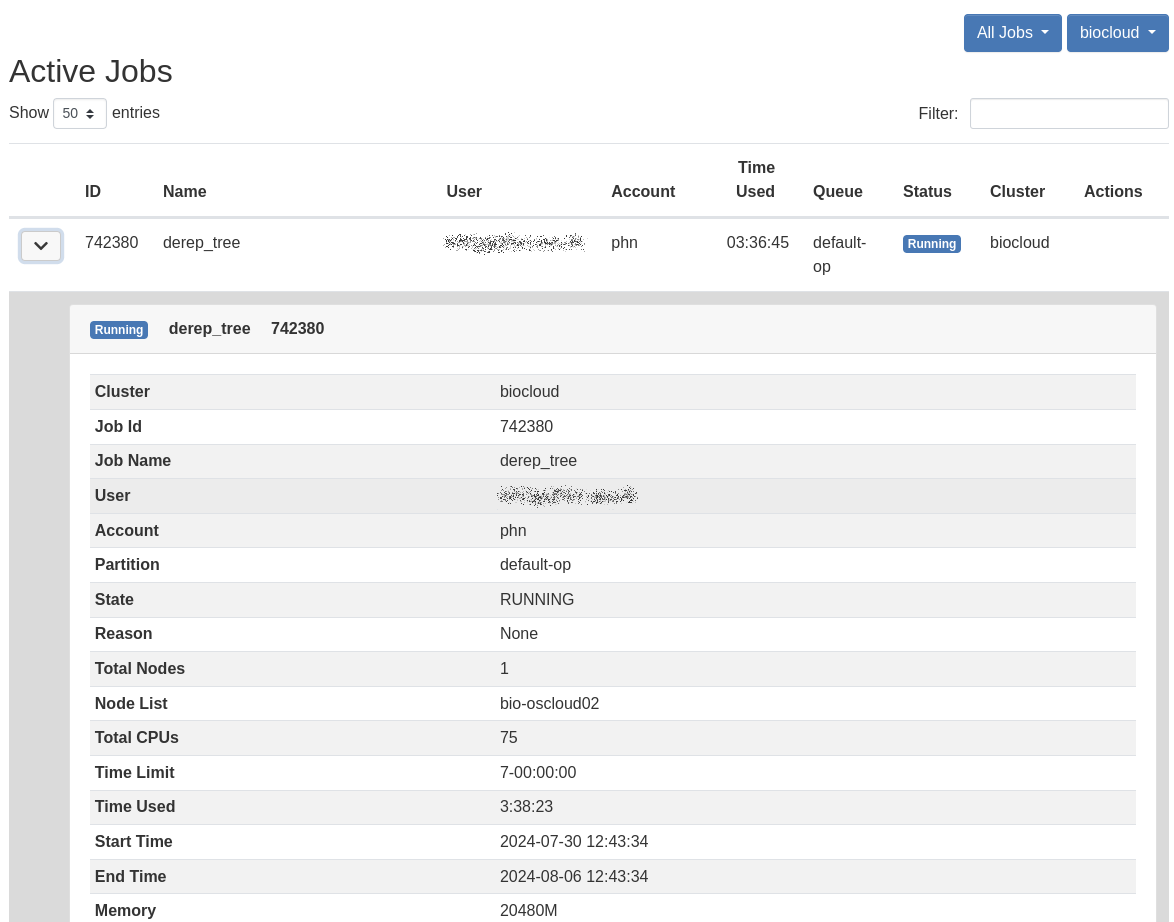Click the Running badge in the details header

[119, 330]
